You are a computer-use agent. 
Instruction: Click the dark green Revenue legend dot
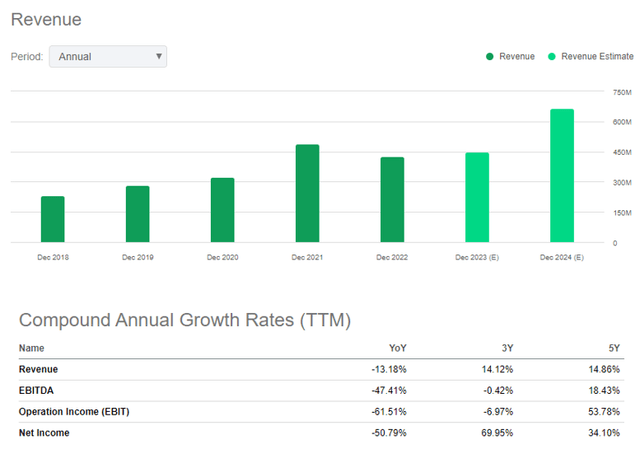[x=490, y=57]
